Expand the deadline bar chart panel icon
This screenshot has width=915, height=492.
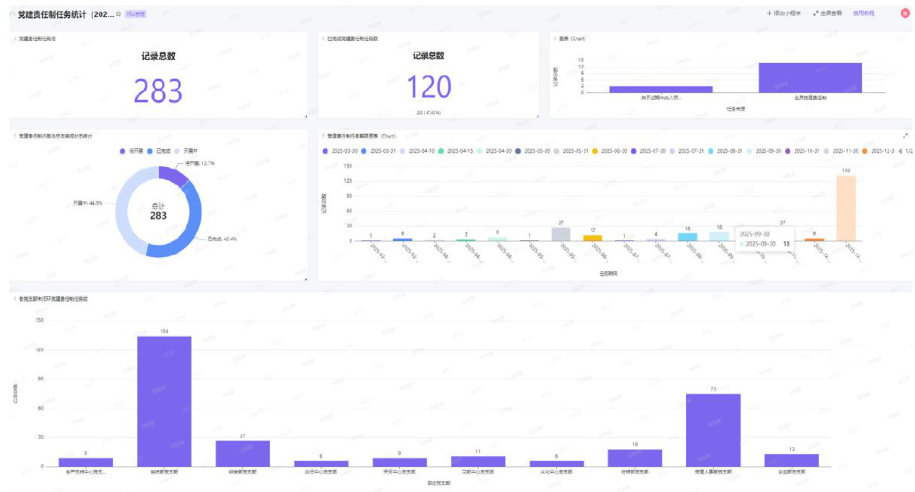click(x=905, y=135)
